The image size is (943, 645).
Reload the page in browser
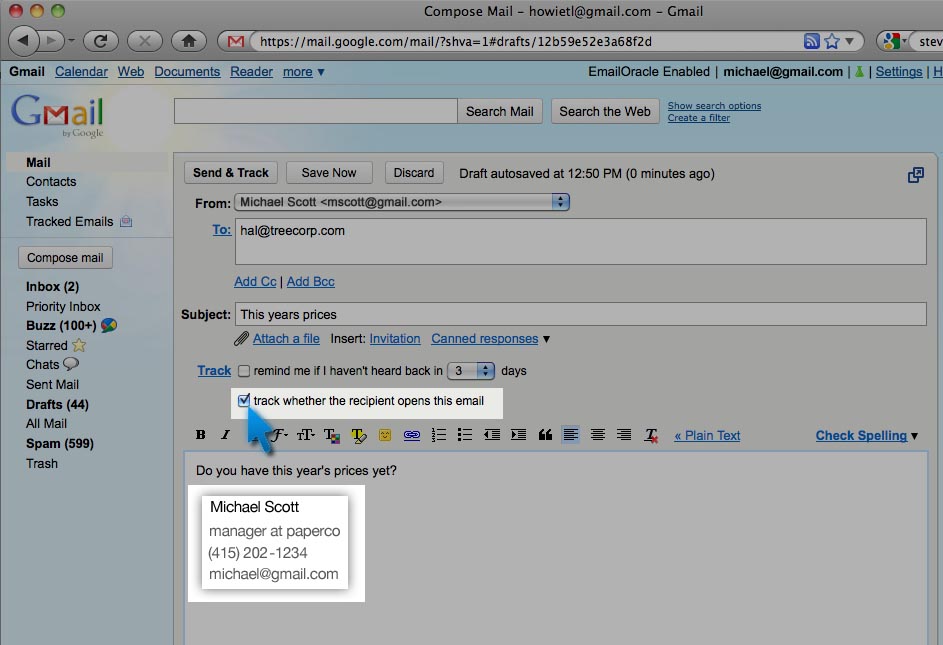[x=101, y=41]
